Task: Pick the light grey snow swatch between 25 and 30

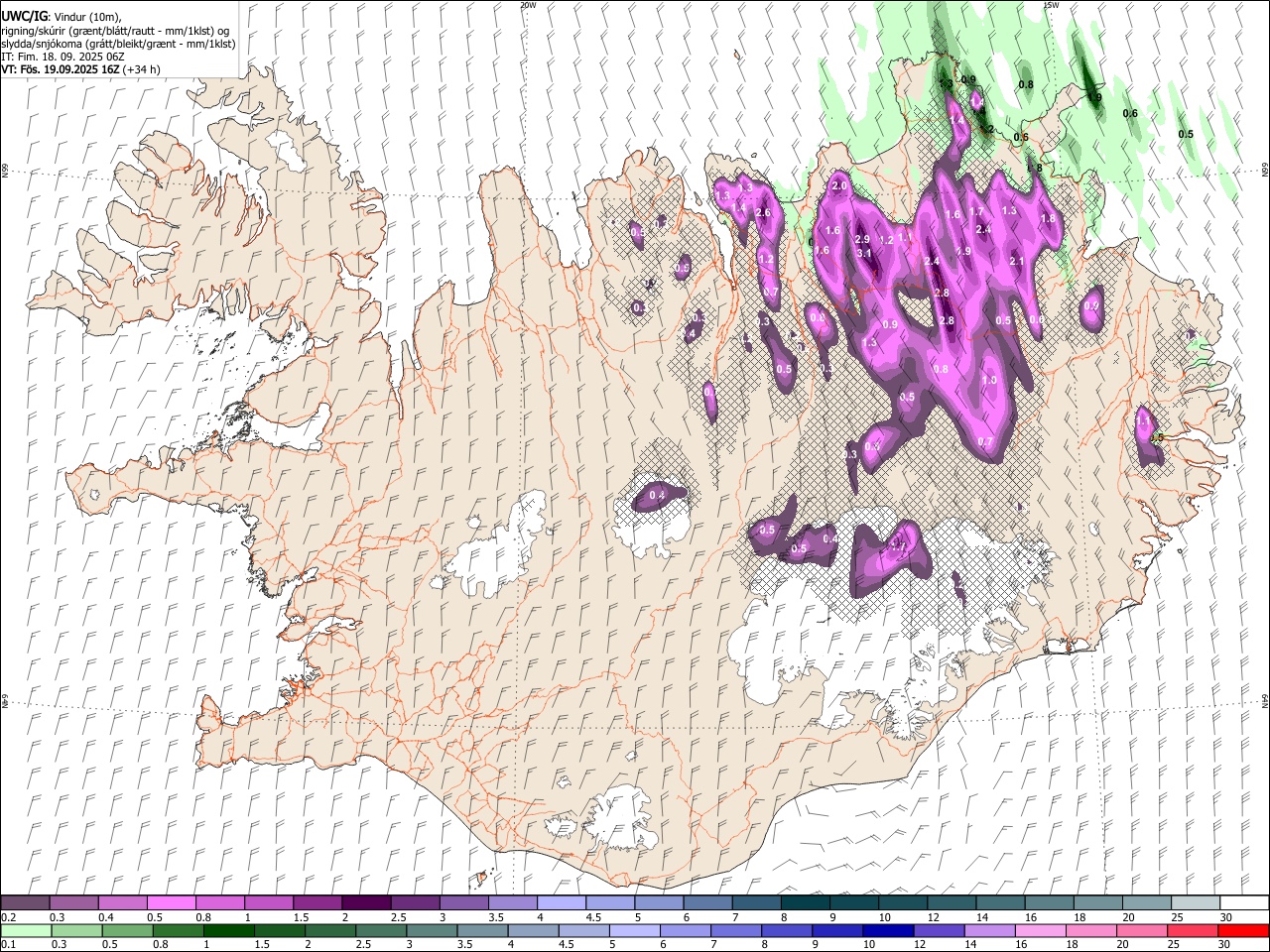Action: coord(1195,903)
